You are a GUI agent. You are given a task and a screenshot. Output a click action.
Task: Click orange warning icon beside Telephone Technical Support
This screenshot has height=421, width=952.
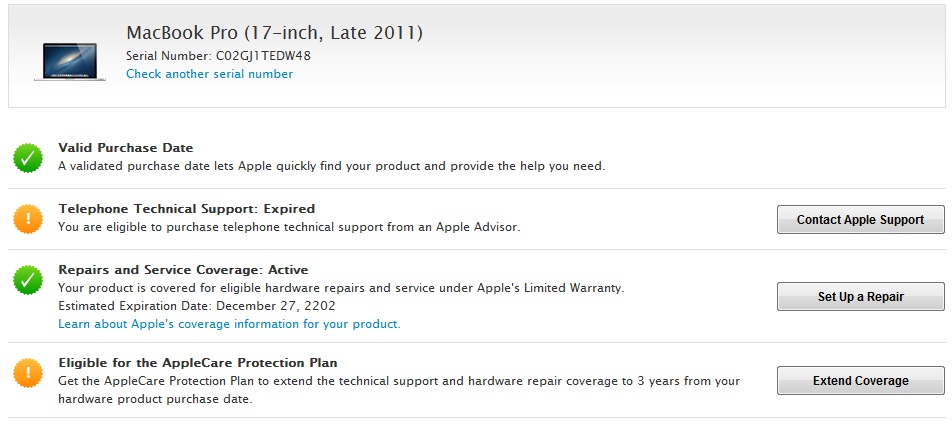pyautogui.click(x=28, y=219)
